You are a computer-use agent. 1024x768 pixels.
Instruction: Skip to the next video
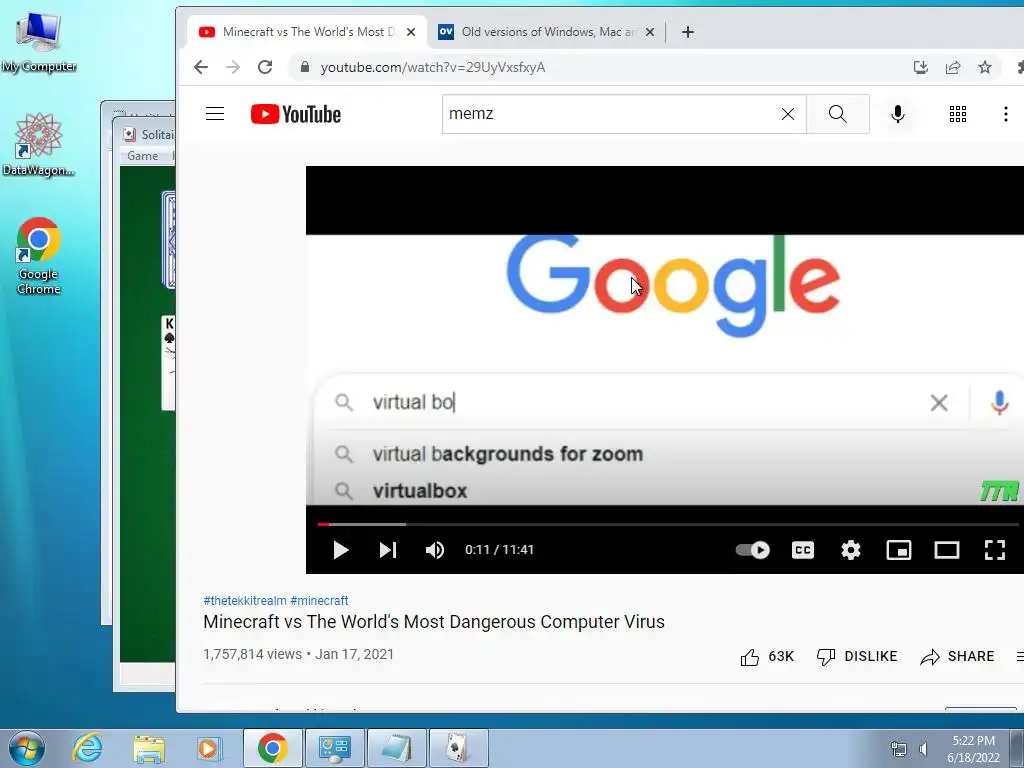click(x=388, y=550)
